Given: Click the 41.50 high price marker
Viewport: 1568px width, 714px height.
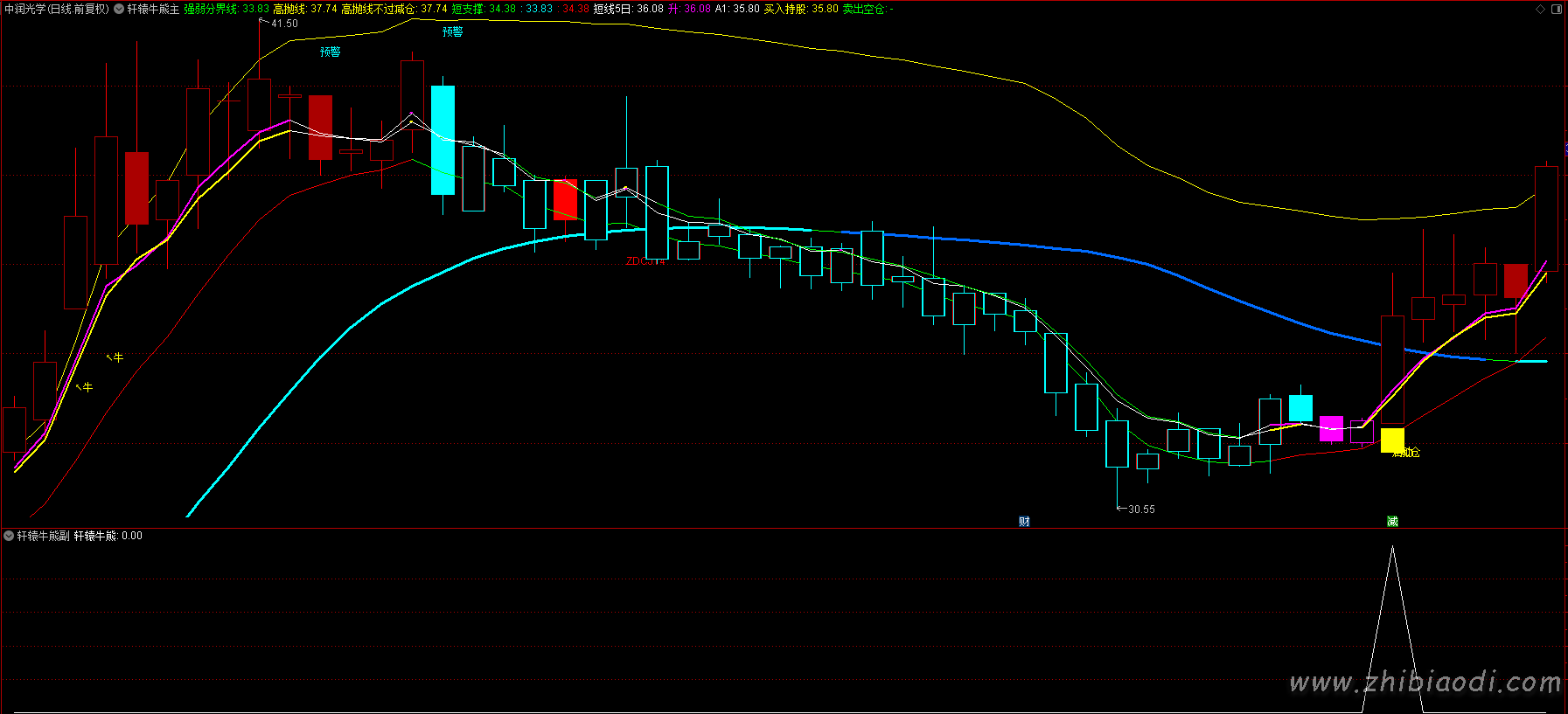Looking at the screenshot, I should tap(284, 24).
